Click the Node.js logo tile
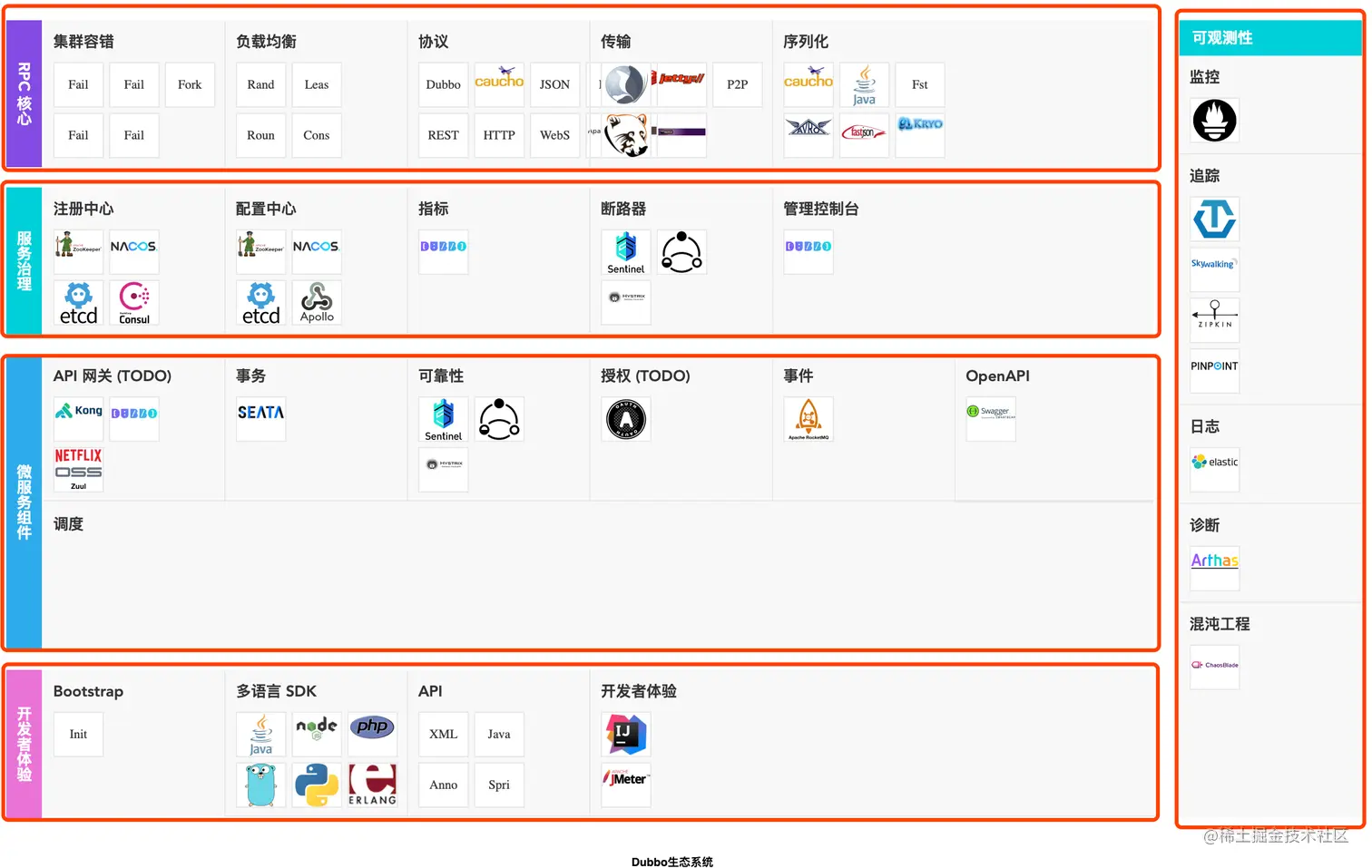The width and height of the screenshot is (1372, 868). 317,735
